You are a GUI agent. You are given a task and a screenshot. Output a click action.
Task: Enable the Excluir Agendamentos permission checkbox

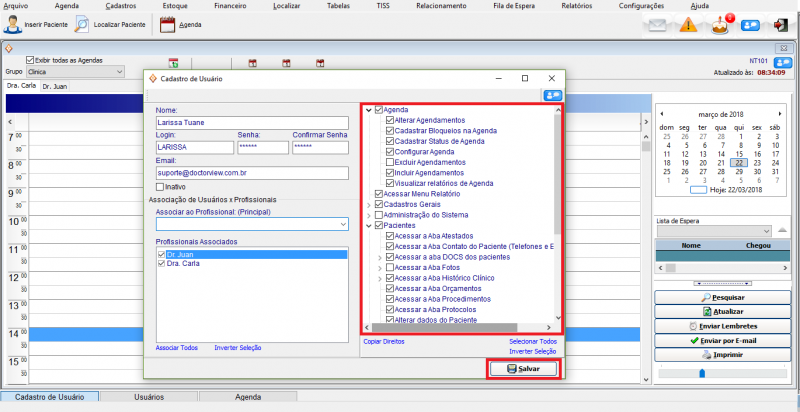point(390,162)
